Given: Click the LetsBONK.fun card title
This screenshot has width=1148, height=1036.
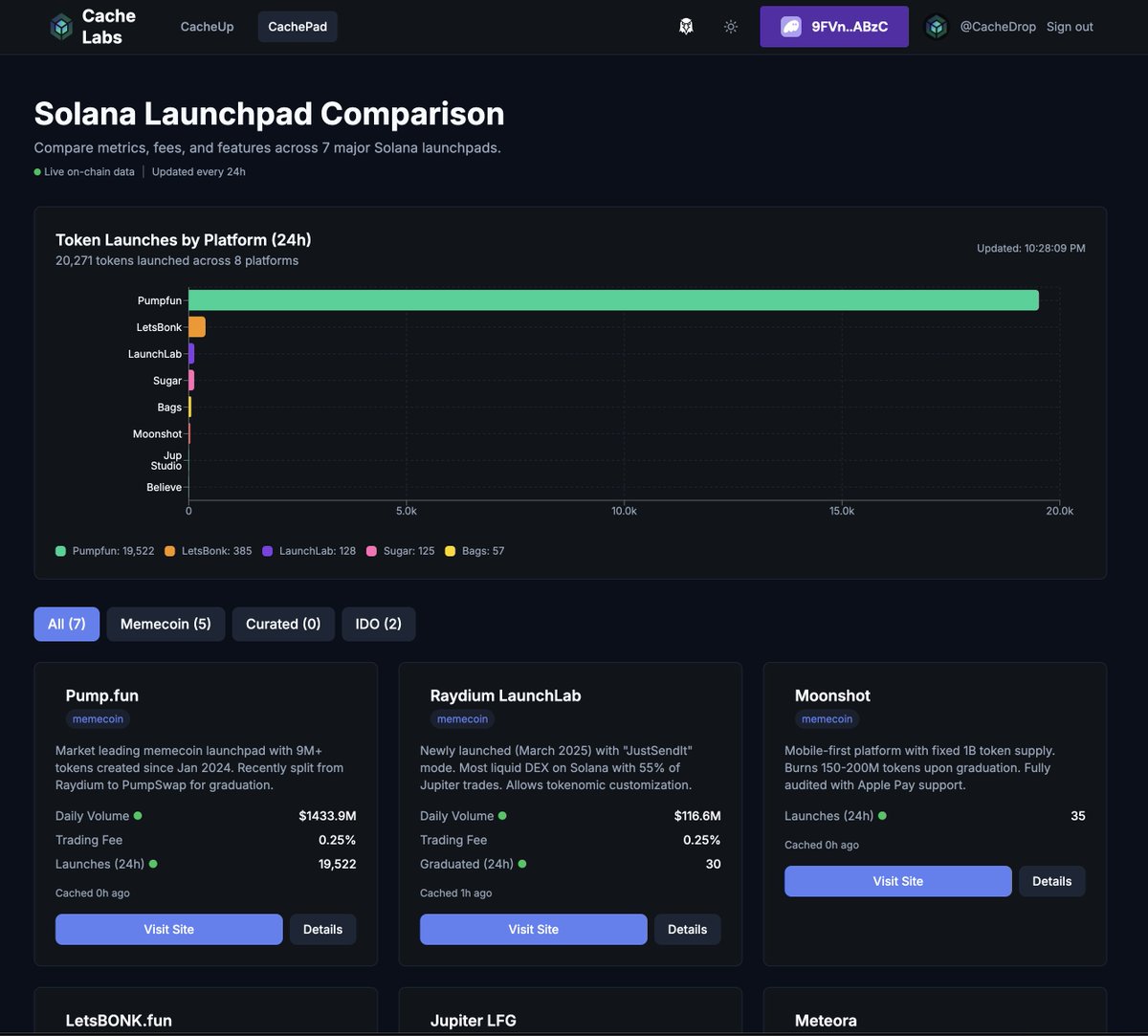Looking at the screenshot, I should click(120, 1021).
